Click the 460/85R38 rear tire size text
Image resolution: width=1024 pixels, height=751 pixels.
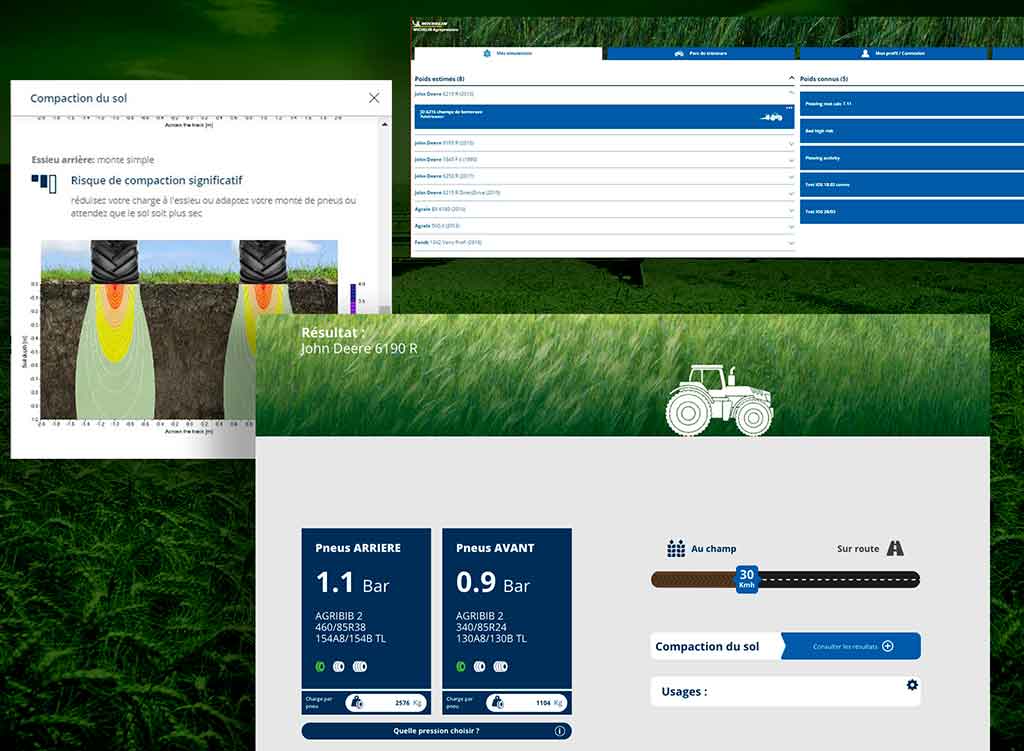(340, 627)
